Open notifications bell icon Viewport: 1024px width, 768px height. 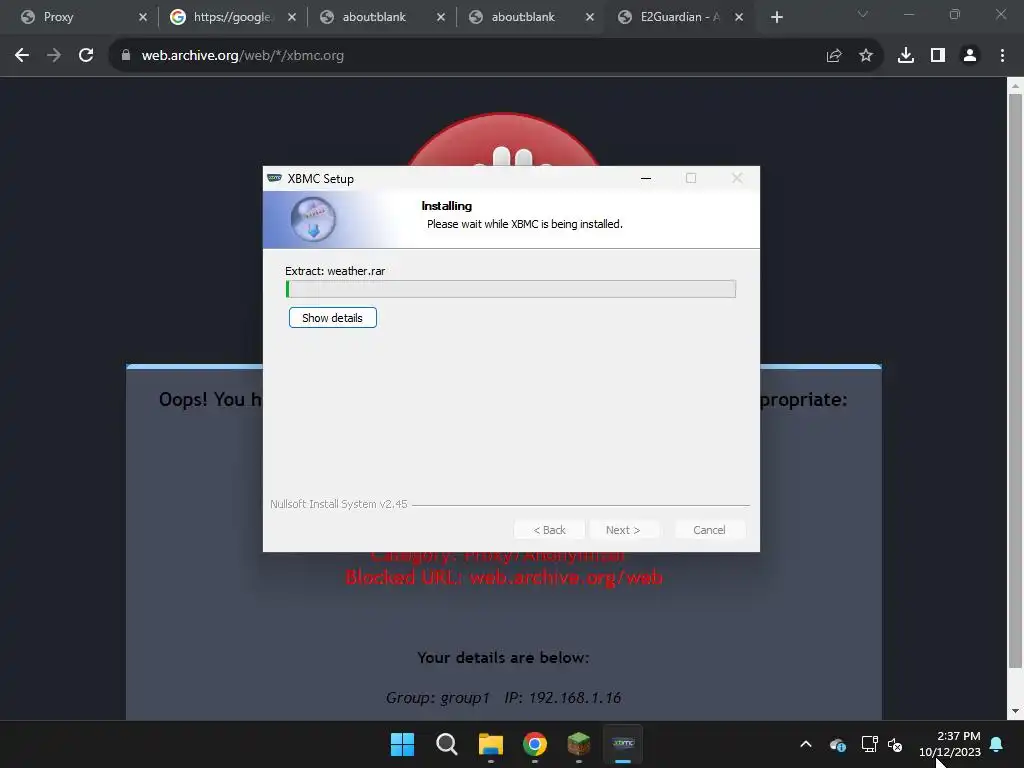tap(997, 744)
